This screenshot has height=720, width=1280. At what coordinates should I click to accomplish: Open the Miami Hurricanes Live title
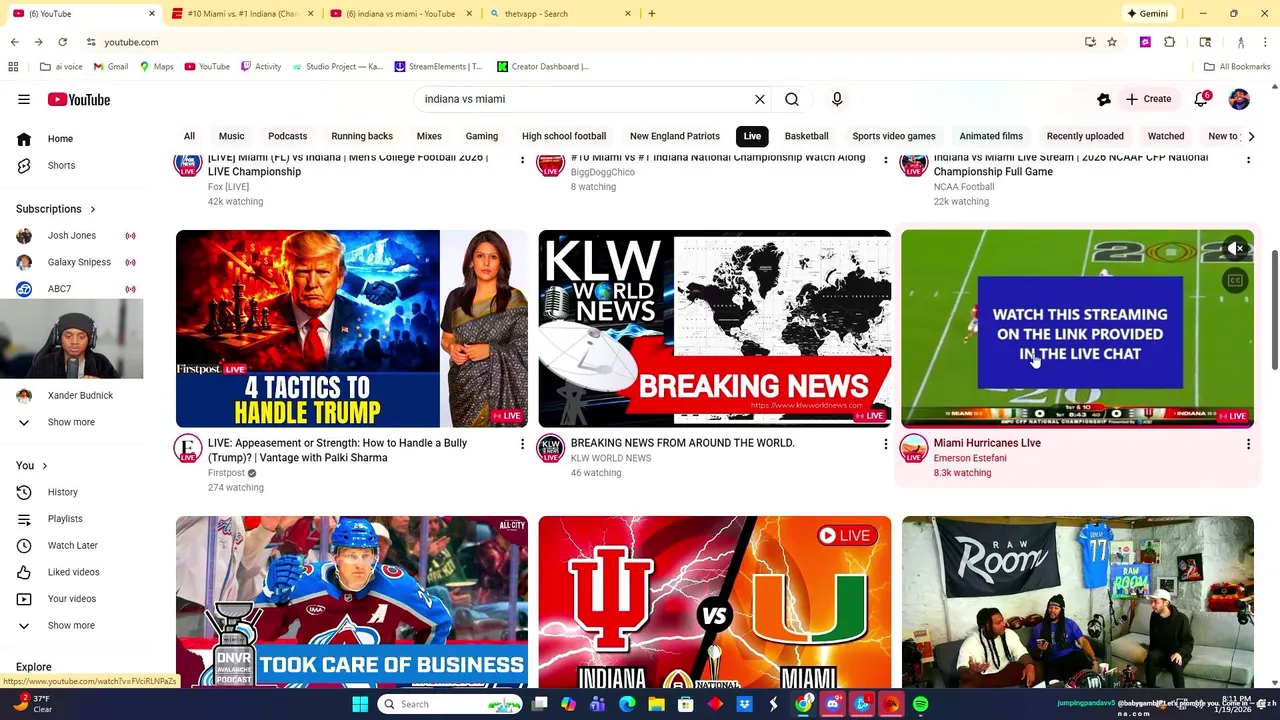point(986,443)
